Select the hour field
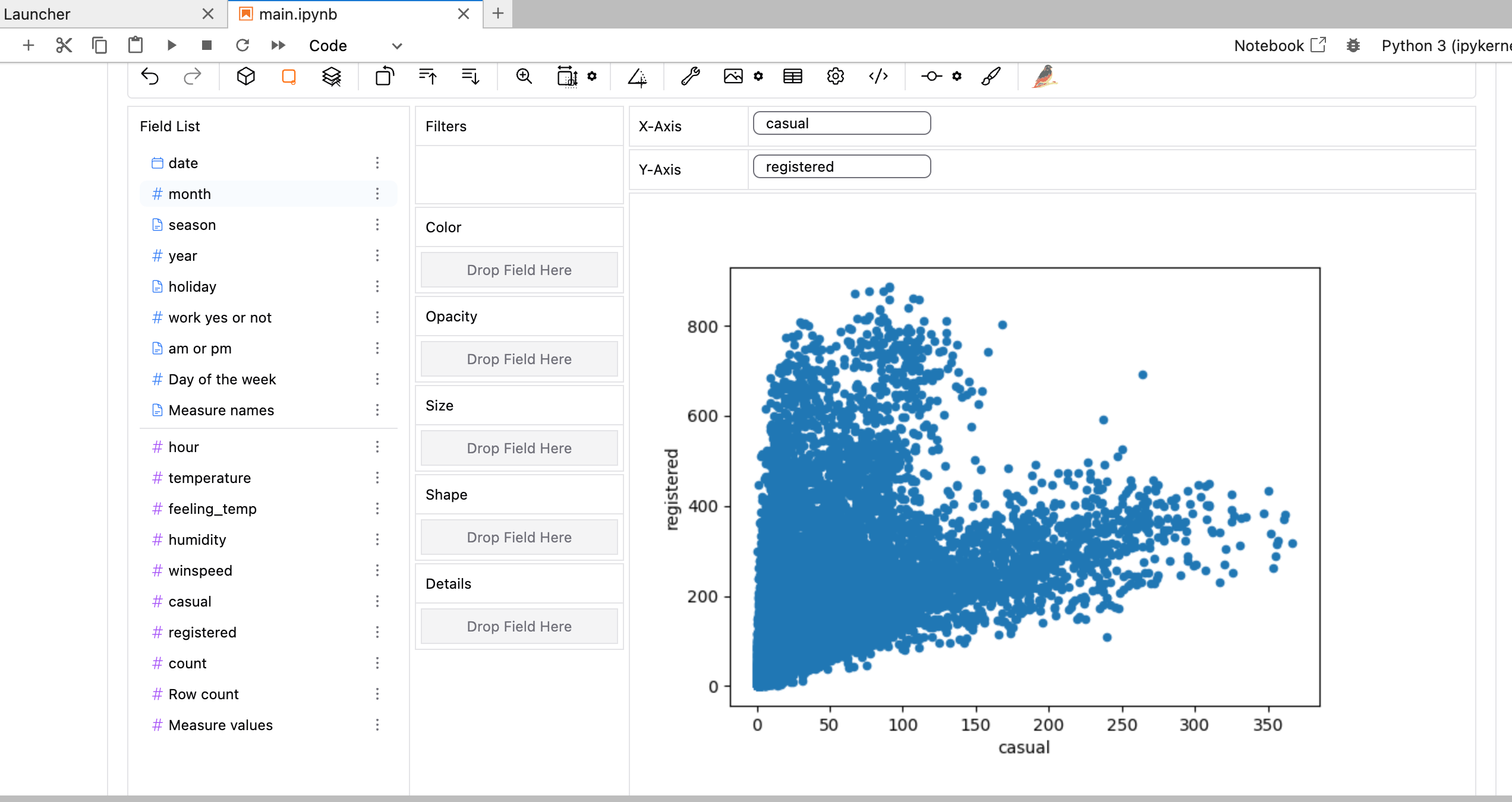Viewport: 1512px width, 802px height. [x=268, y=447]
